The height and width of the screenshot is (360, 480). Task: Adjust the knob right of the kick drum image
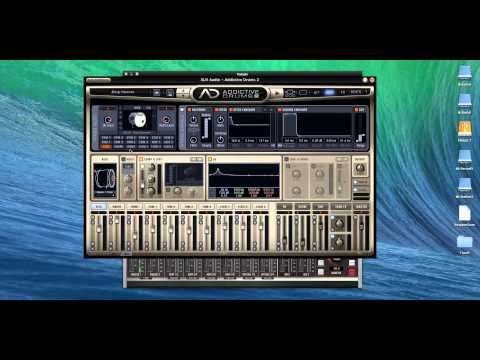tap(166, 119)
